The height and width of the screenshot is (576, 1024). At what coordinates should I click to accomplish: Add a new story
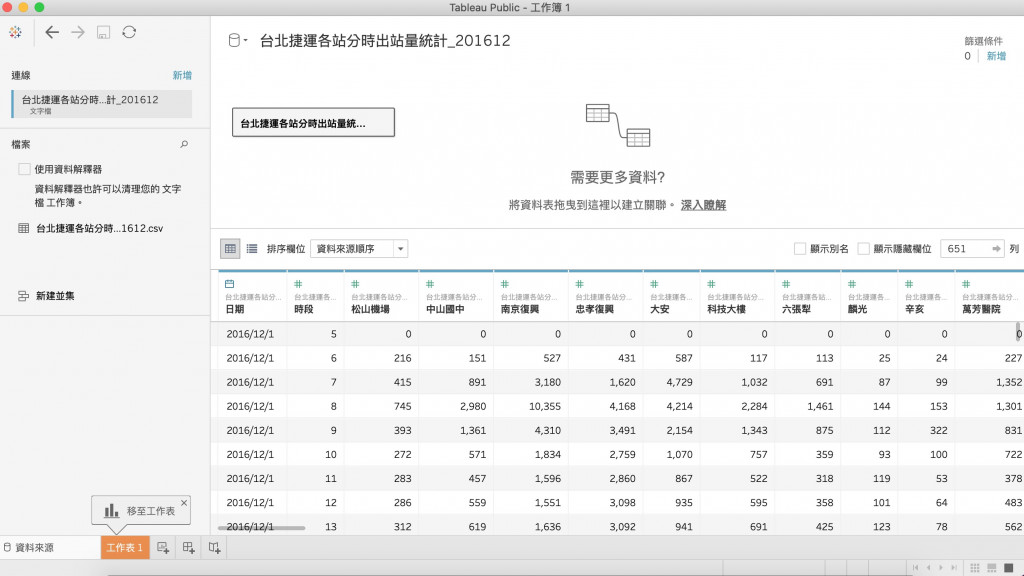click(214, 548)
